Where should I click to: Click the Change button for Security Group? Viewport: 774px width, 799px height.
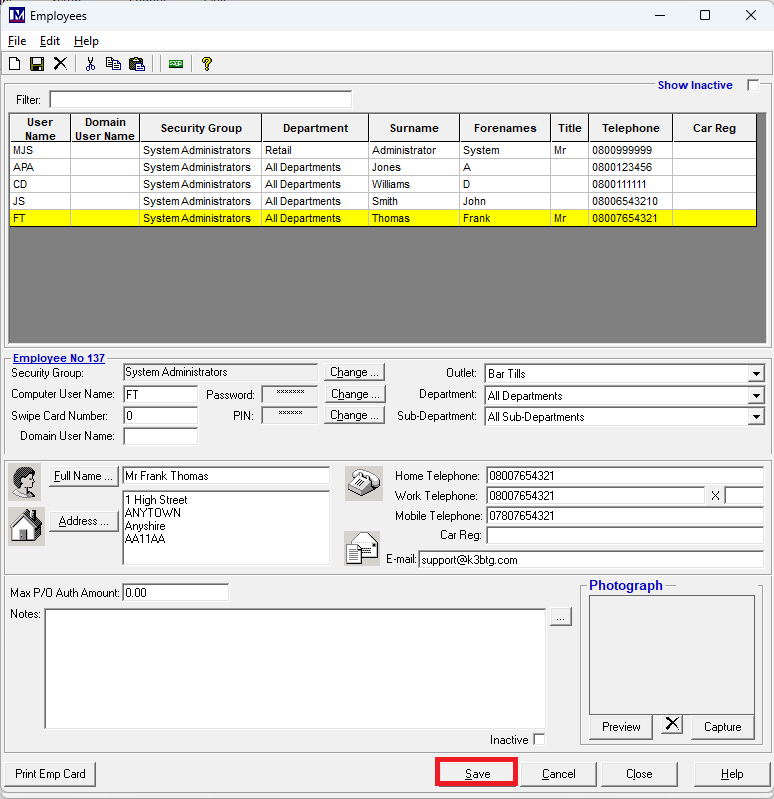click(355, 372)
